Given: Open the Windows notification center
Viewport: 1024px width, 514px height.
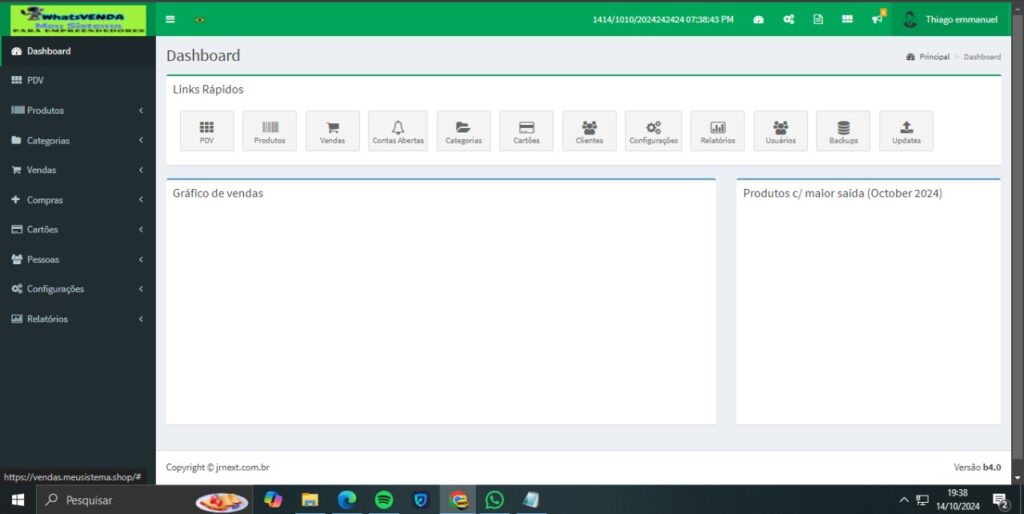Looking at the screenshot, I should [x=1000, y=501].
